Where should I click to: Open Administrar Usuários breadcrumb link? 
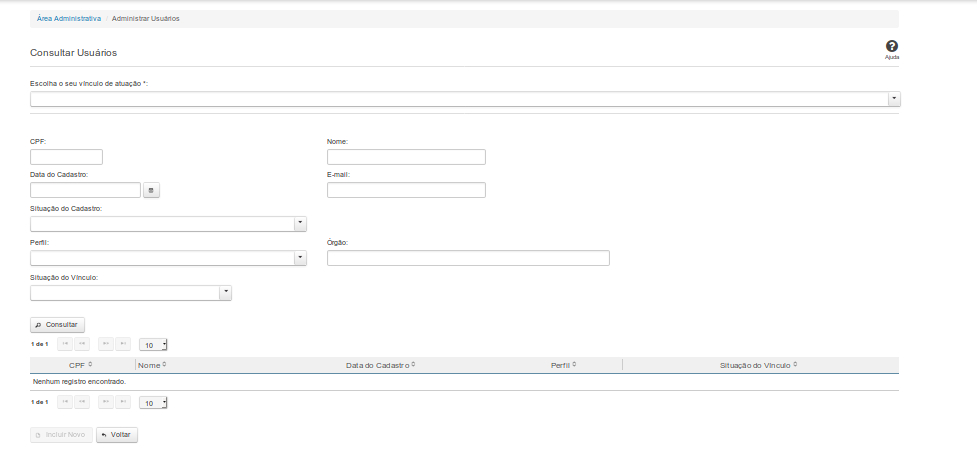coord(146,19)
